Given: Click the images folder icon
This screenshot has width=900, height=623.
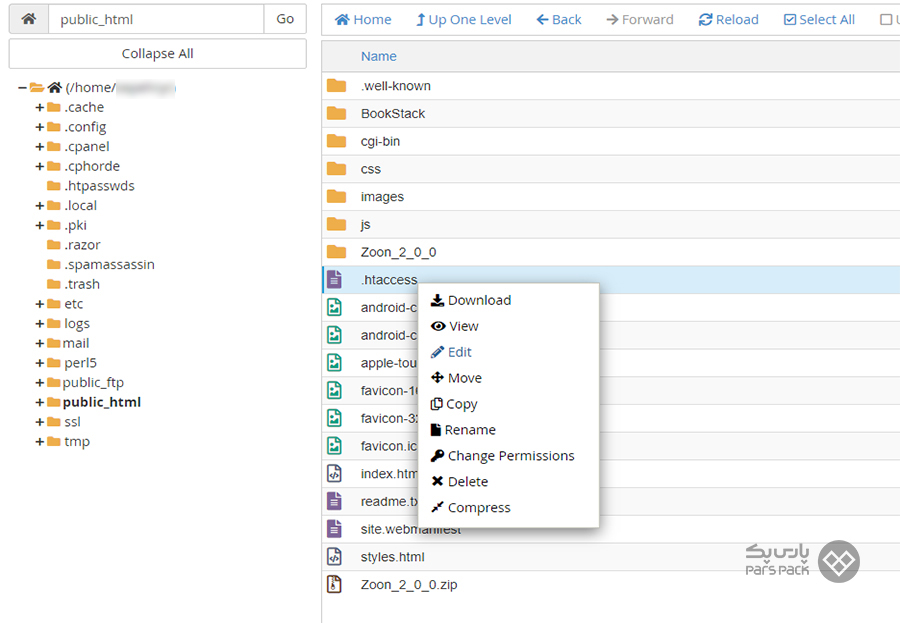Looking at the screenshot, I should point(336,196).
